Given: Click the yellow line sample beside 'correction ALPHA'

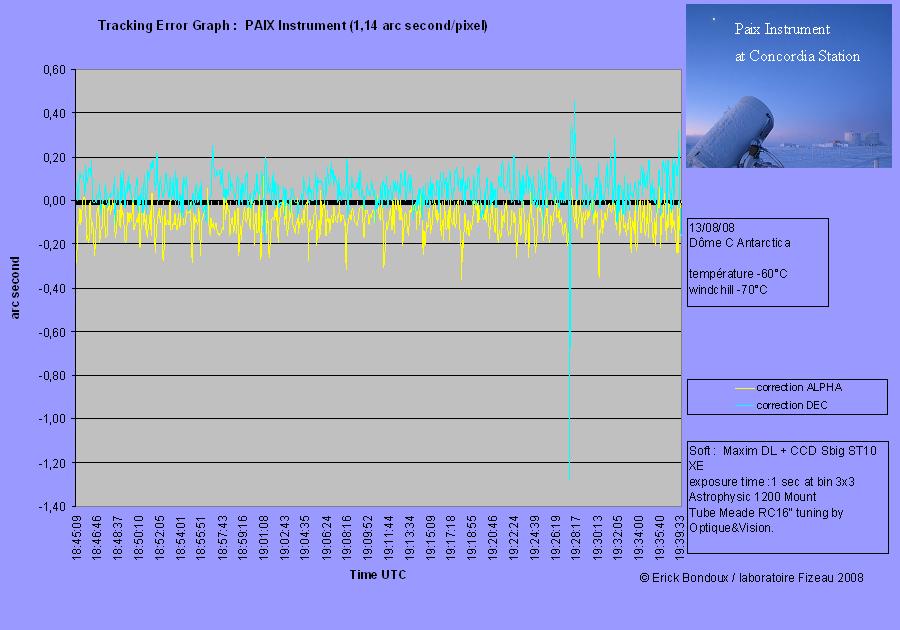Looking at the screenshot, I should [744, 388].
